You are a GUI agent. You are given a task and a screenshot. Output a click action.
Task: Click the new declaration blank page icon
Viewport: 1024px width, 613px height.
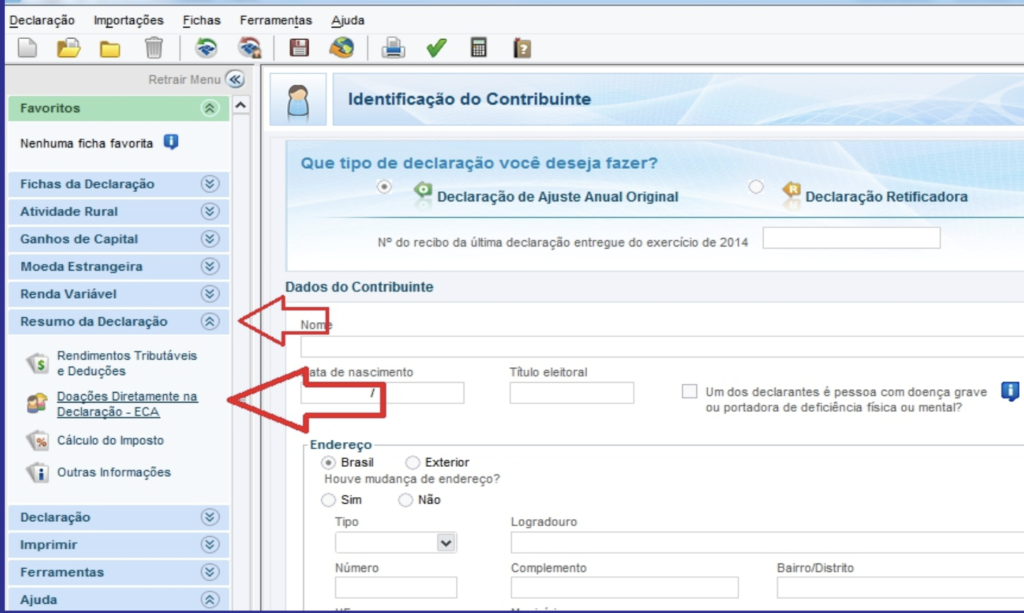click(27, 48)
